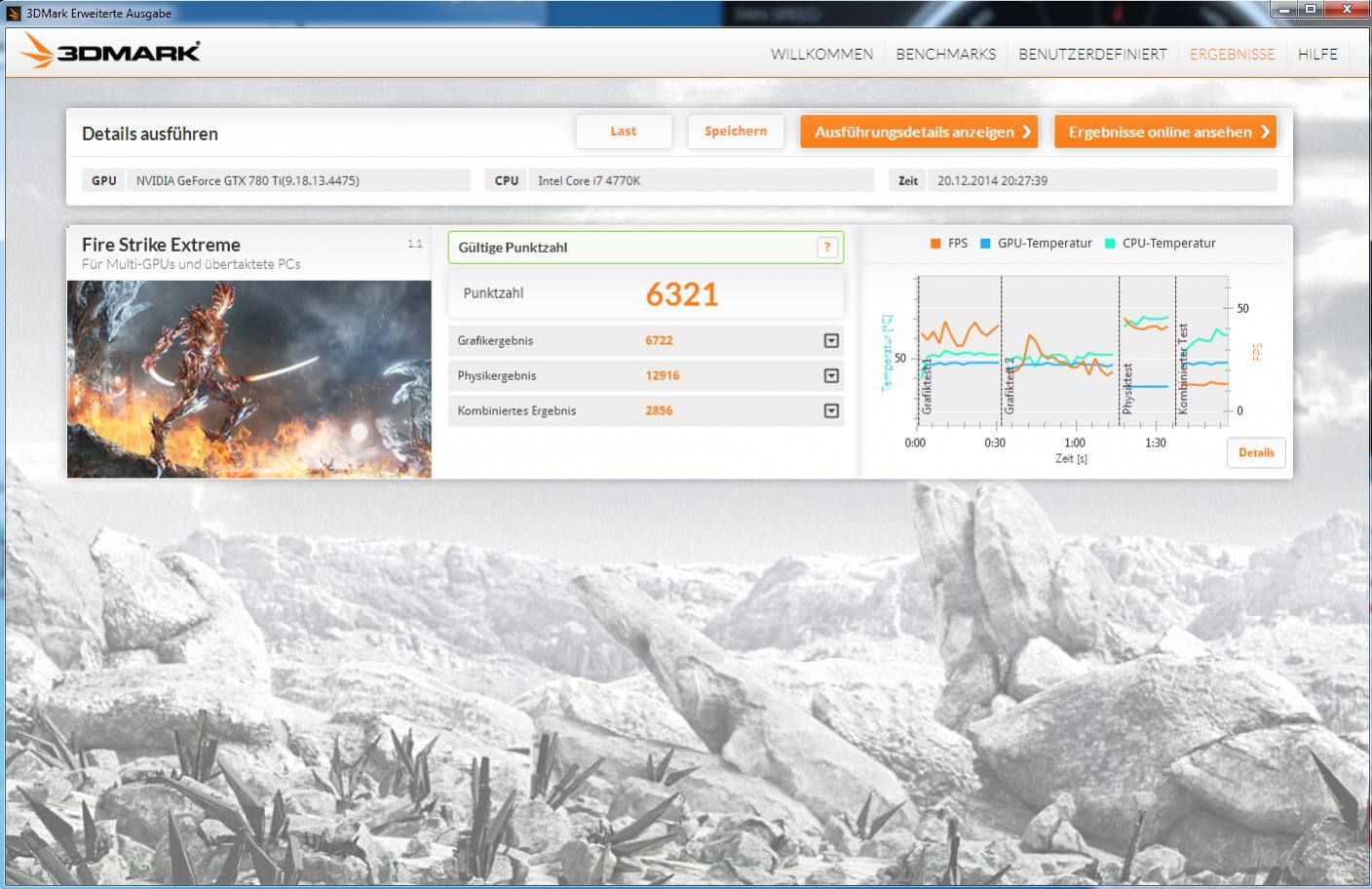Expand the Physikergebnis details
The height and width of the screenshot is (889, 1372).
click(831, 375)
